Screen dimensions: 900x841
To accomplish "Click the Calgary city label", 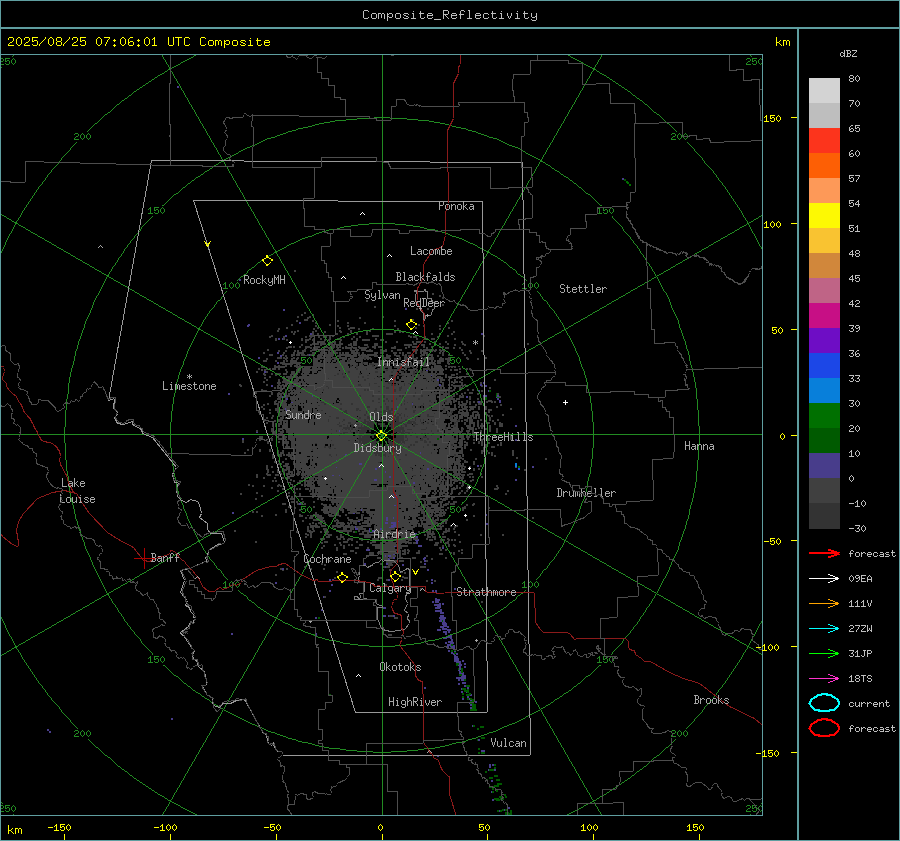I will coord(390,588).
